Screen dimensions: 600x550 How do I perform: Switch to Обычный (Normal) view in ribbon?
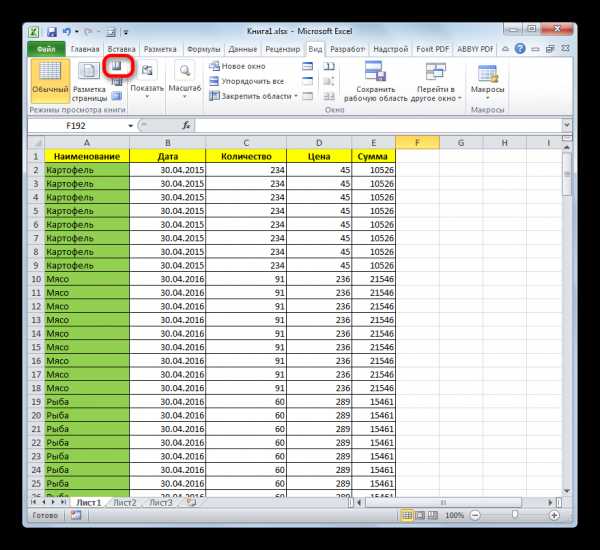tap(50, 81)
